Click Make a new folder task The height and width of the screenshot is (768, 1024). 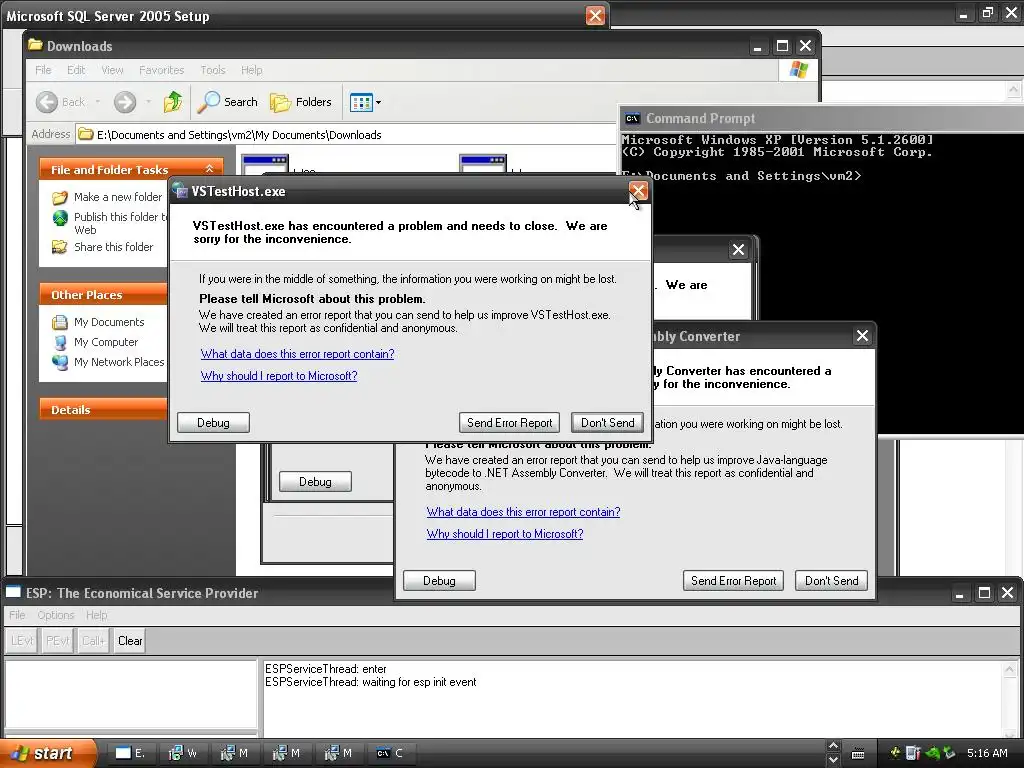(x=107, y=197)
